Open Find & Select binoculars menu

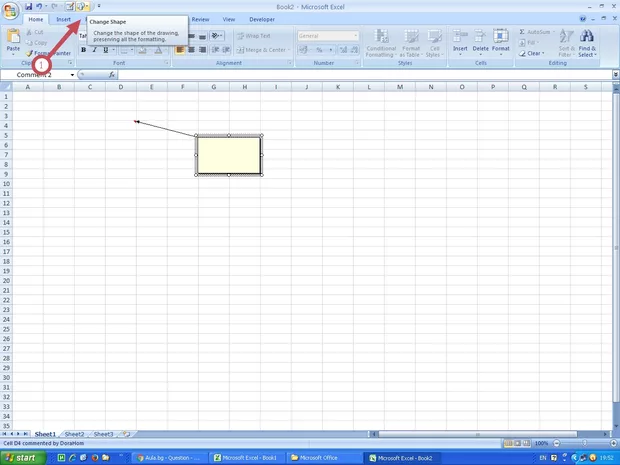coord(587,43)
